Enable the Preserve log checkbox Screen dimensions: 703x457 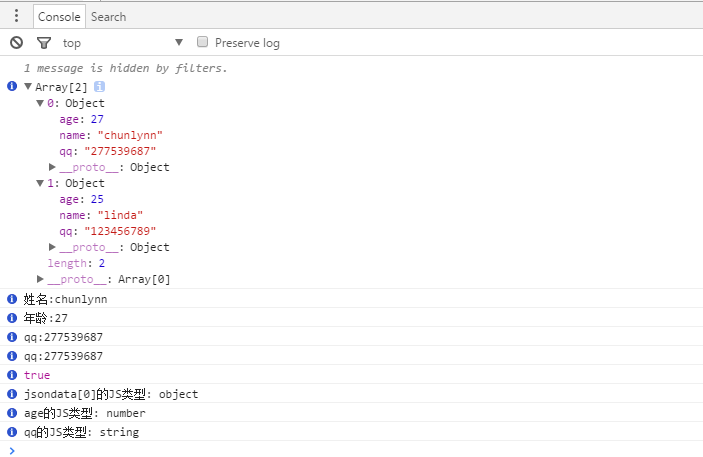coord(203,42)
